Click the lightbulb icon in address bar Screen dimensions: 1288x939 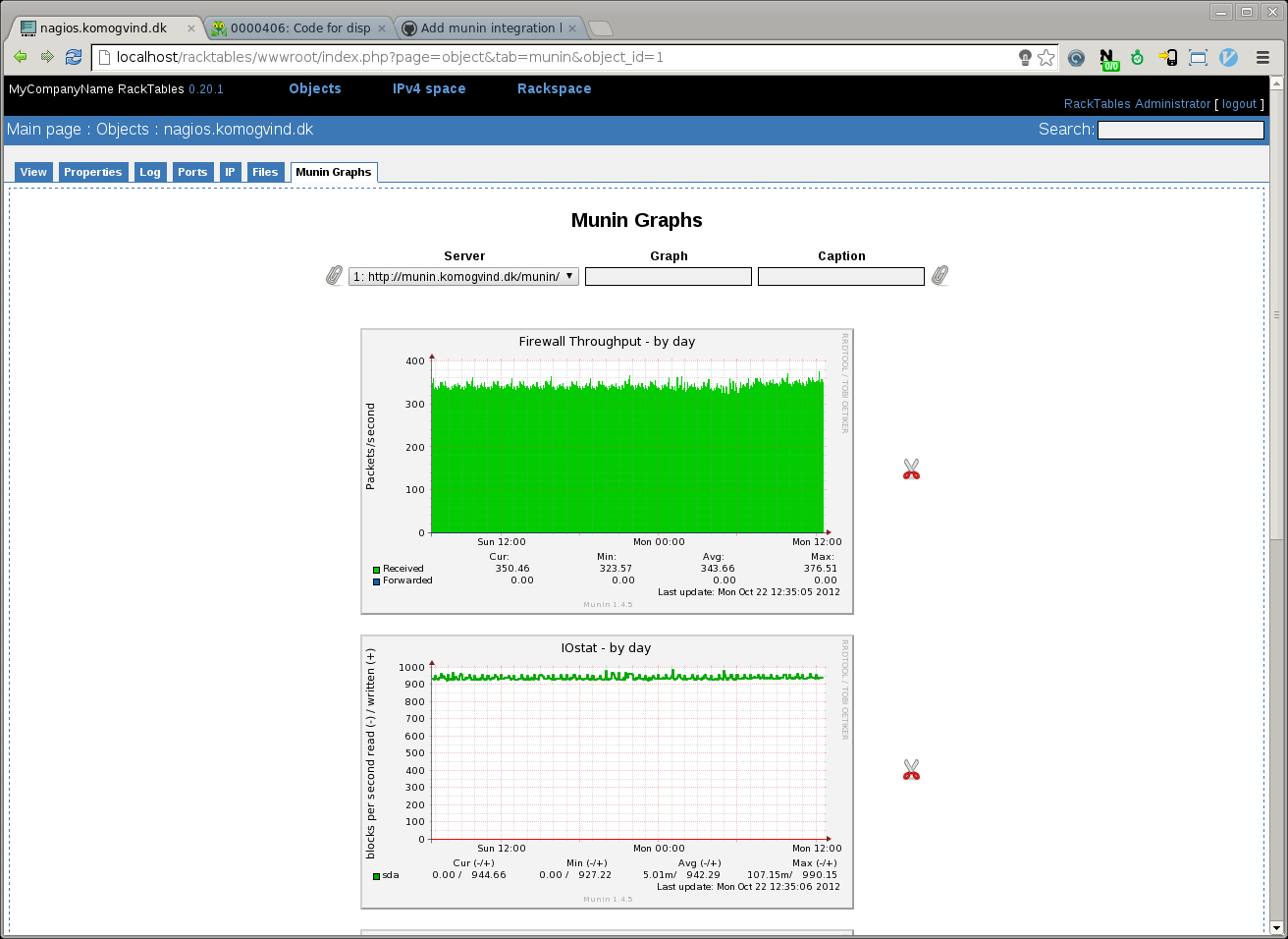[1025, 58]
